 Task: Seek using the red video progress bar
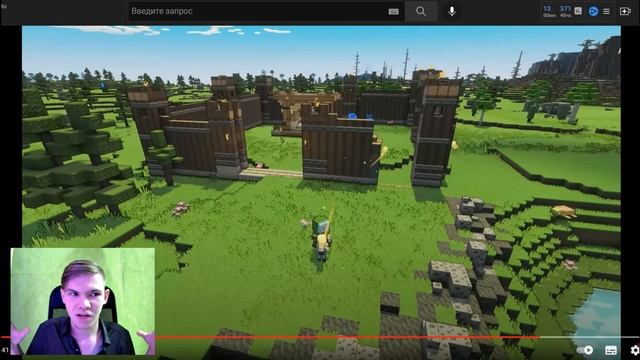[x=320, y=337]
